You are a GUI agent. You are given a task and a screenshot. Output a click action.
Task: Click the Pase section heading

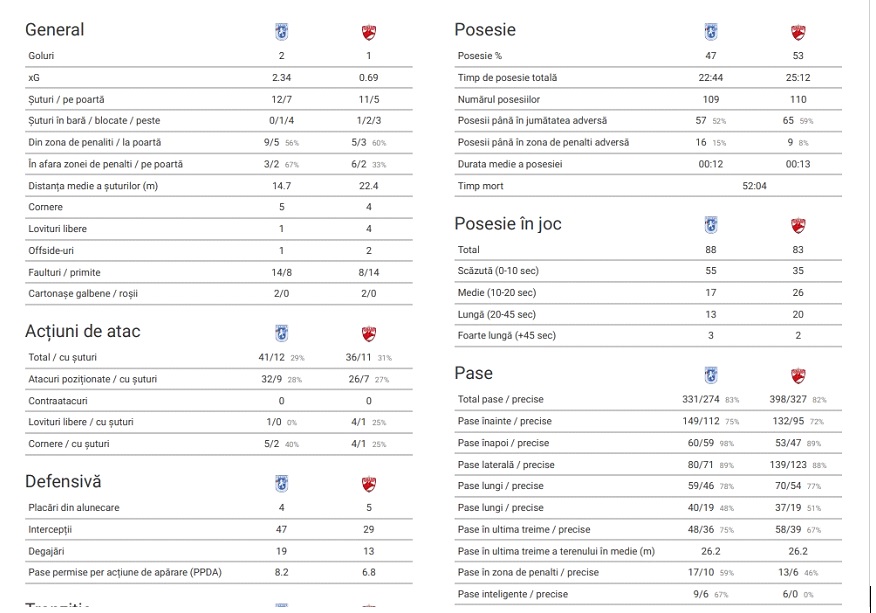click(473, 373)
